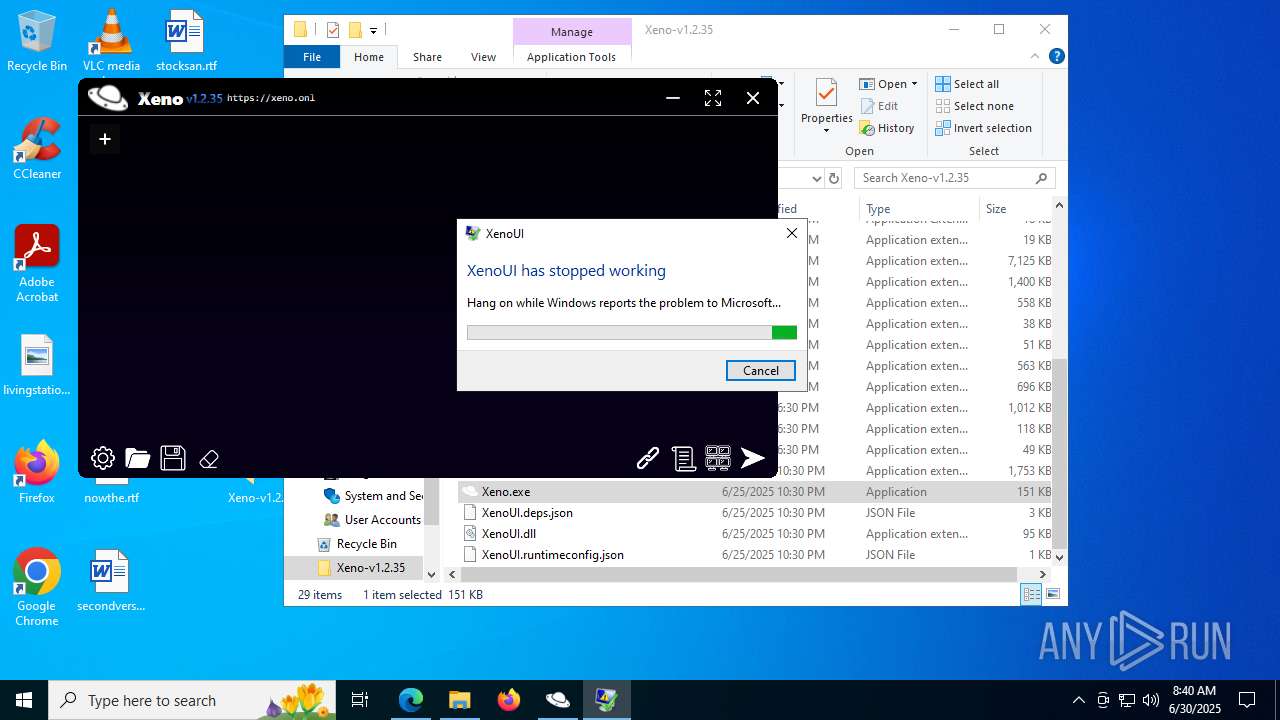Open the Recycle Bin desktop icon
Screen dimensions: 1280x720
point(37,42)
